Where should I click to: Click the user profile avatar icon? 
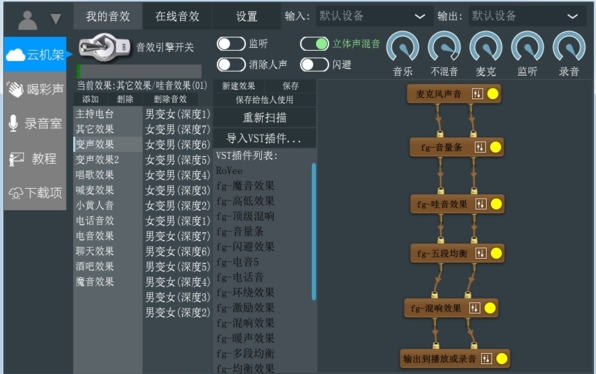(x=28, y=20)
